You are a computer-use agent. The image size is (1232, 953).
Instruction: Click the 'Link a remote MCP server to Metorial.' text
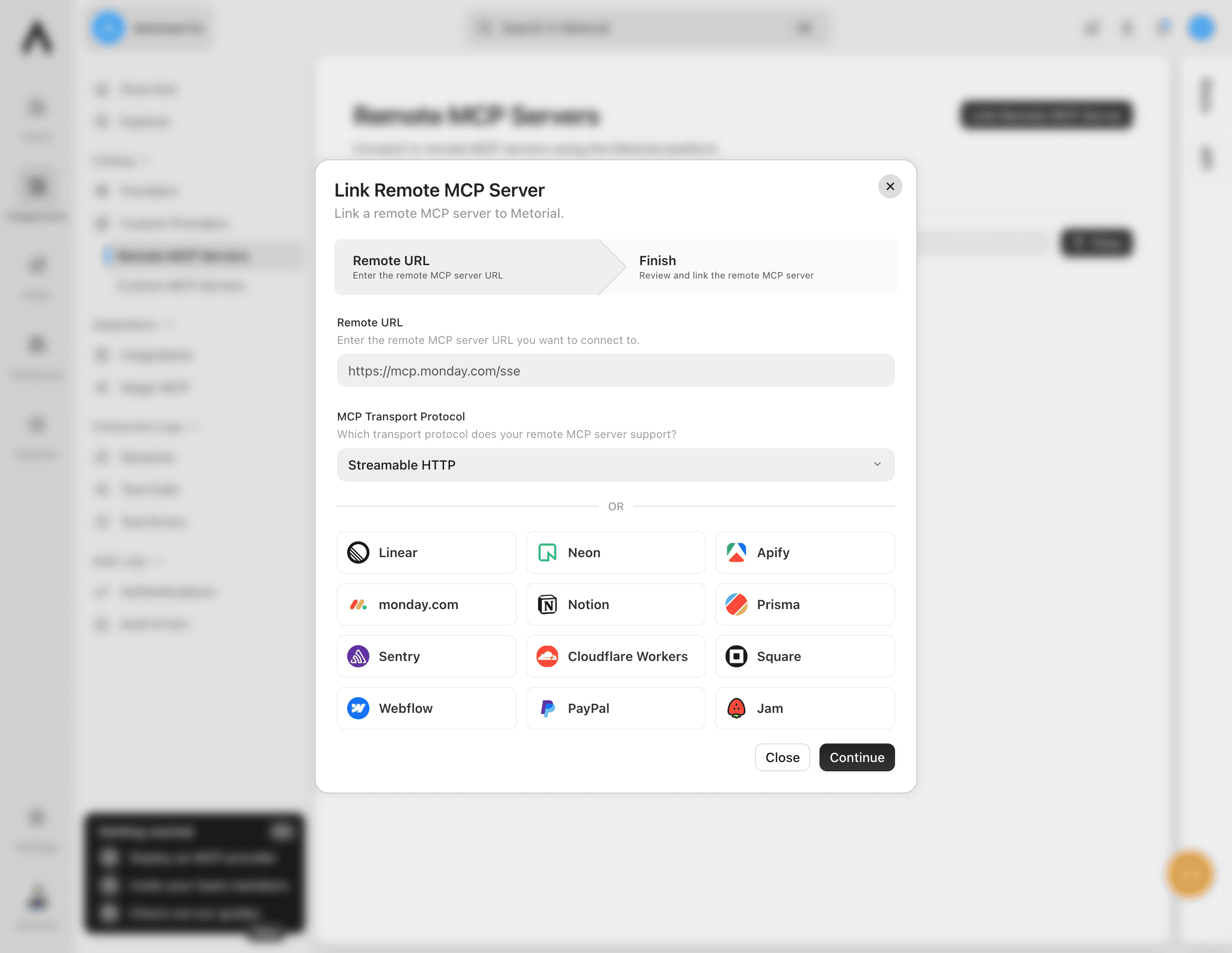pyautogui.click(x=449, y=213)
